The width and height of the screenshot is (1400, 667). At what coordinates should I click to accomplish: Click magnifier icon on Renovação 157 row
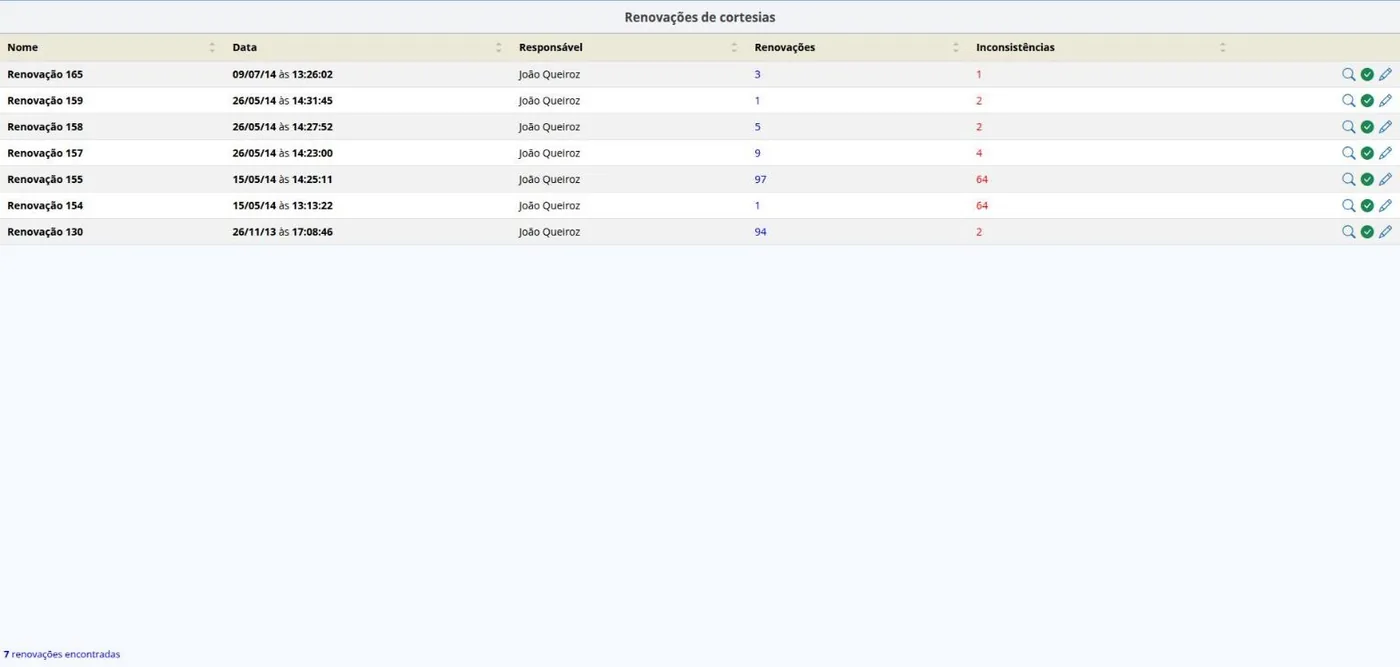[x=1349, y=153]
